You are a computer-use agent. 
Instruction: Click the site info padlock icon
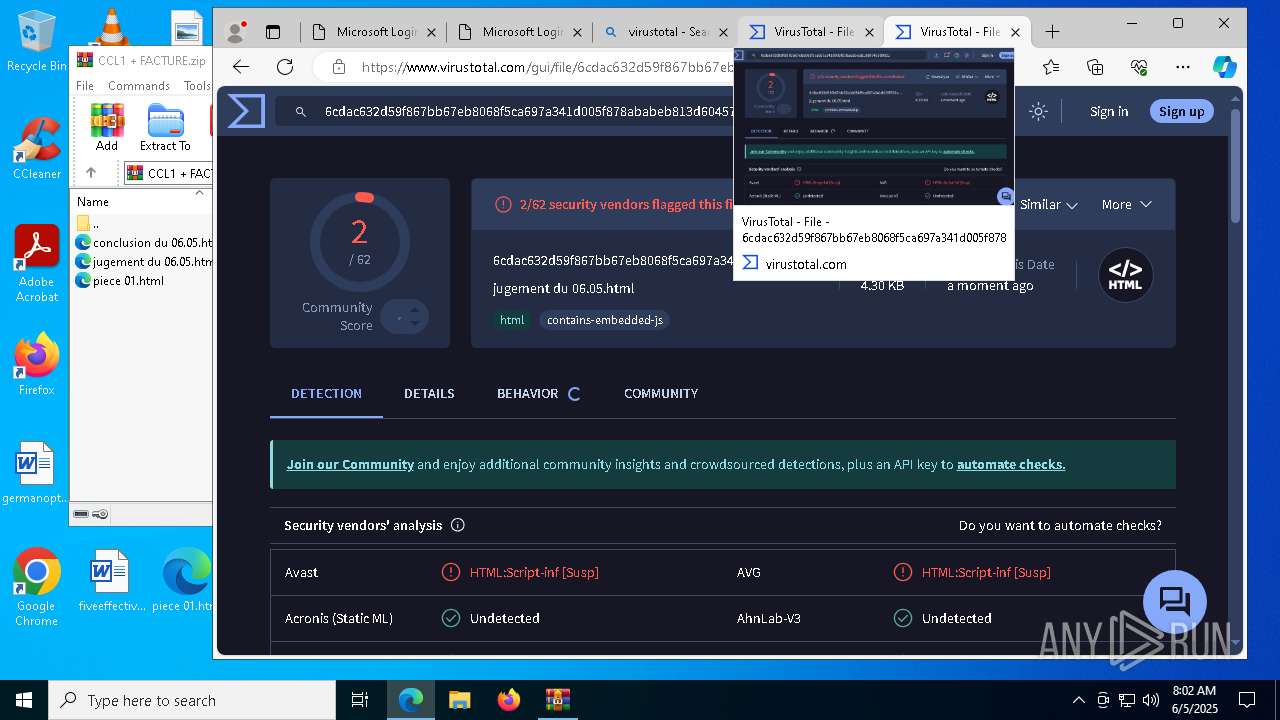[x=339, y=67]
